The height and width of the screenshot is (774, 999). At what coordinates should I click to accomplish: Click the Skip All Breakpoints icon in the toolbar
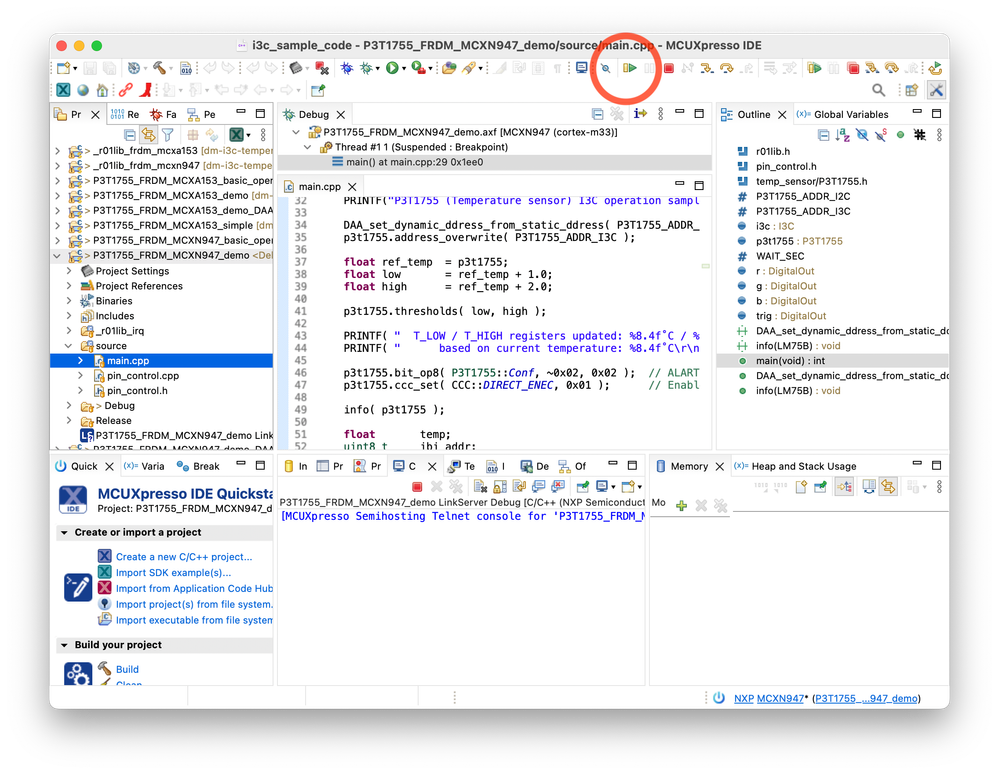(606, 68)
